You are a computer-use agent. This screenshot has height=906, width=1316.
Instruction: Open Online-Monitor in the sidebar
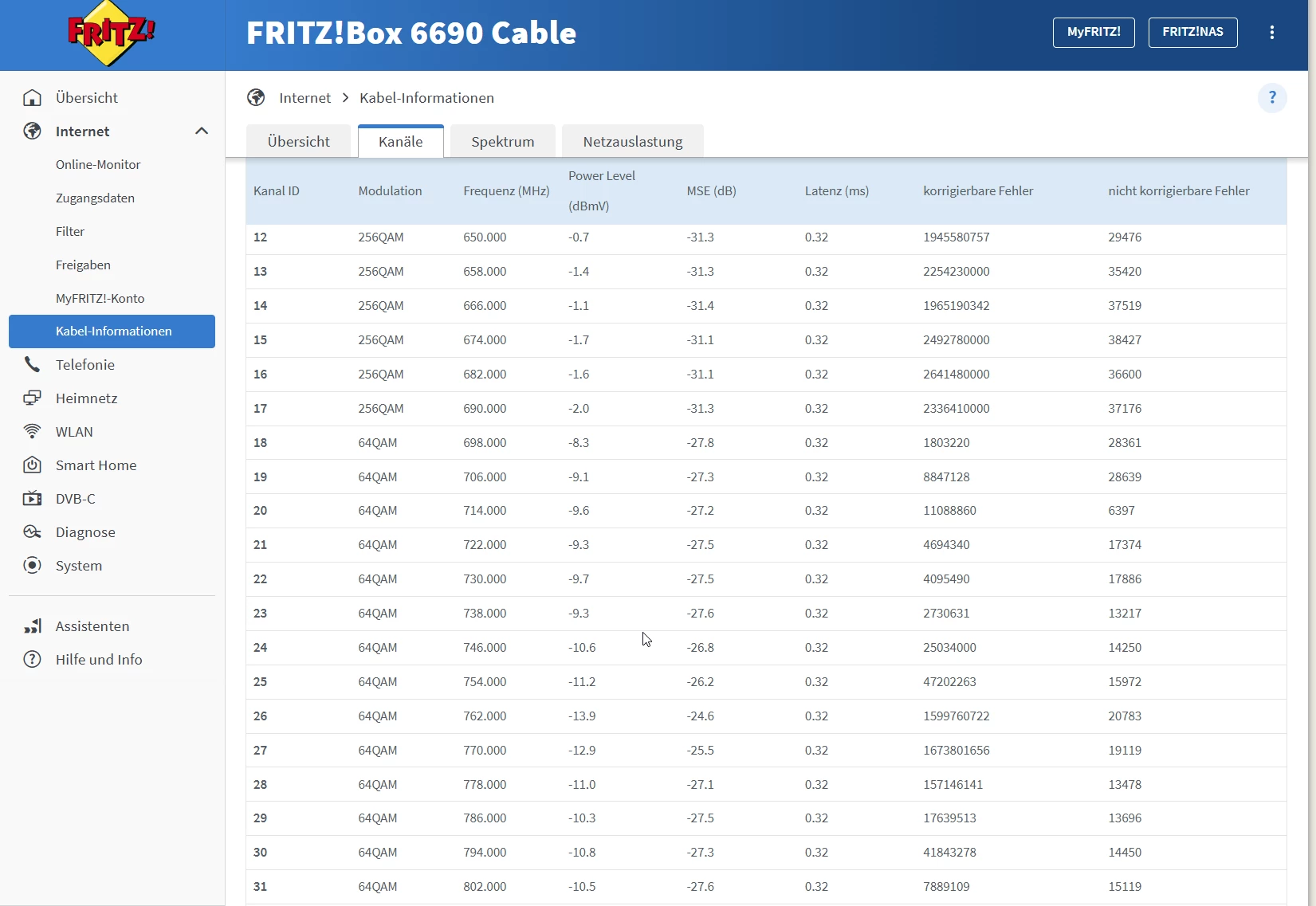coord(98,165)
